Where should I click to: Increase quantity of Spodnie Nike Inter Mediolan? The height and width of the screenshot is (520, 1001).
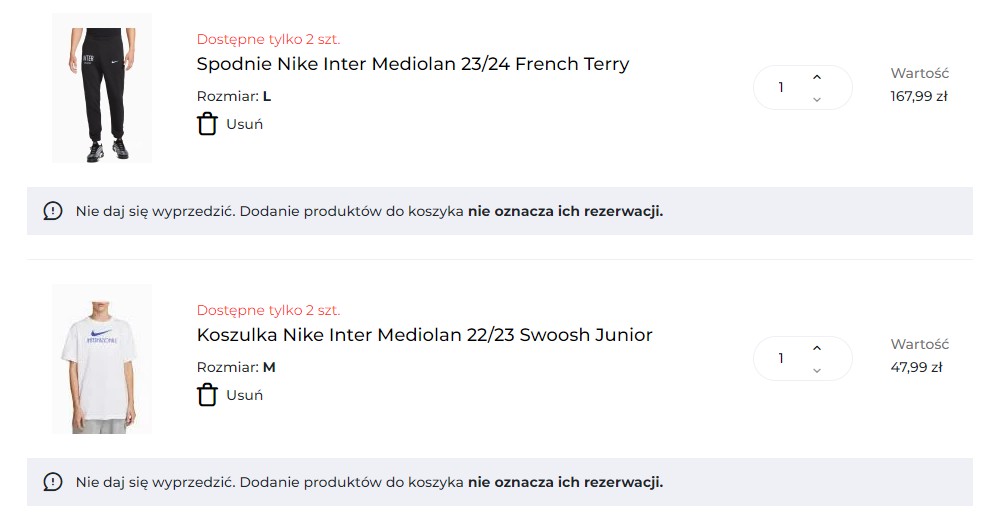pyautogui.click(x=817, y=77)
